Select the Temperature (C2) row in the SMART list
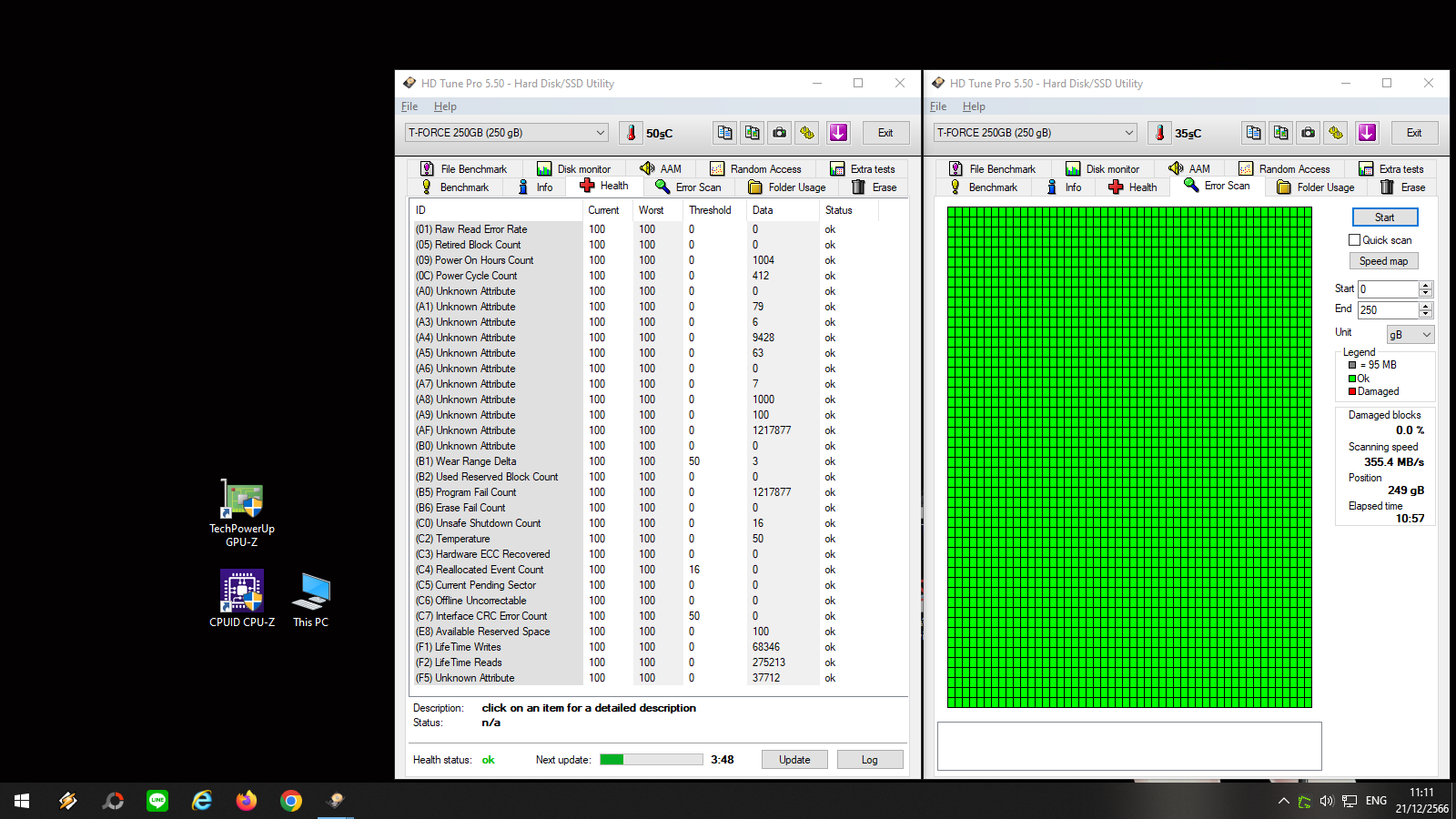Screen dimensions: 1456x819 [462, 539]
